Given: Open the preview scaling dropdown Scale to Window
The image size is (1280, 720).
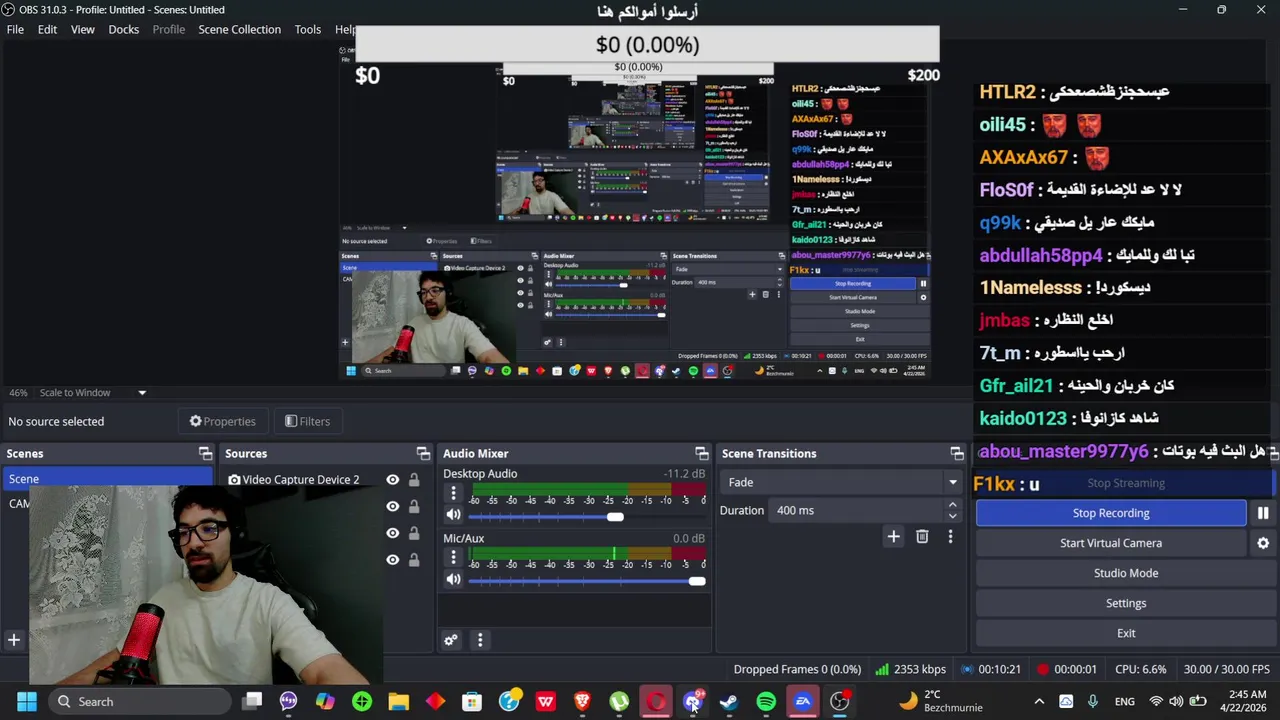Looking at the screenshot, I should click(x=93, y=393).
